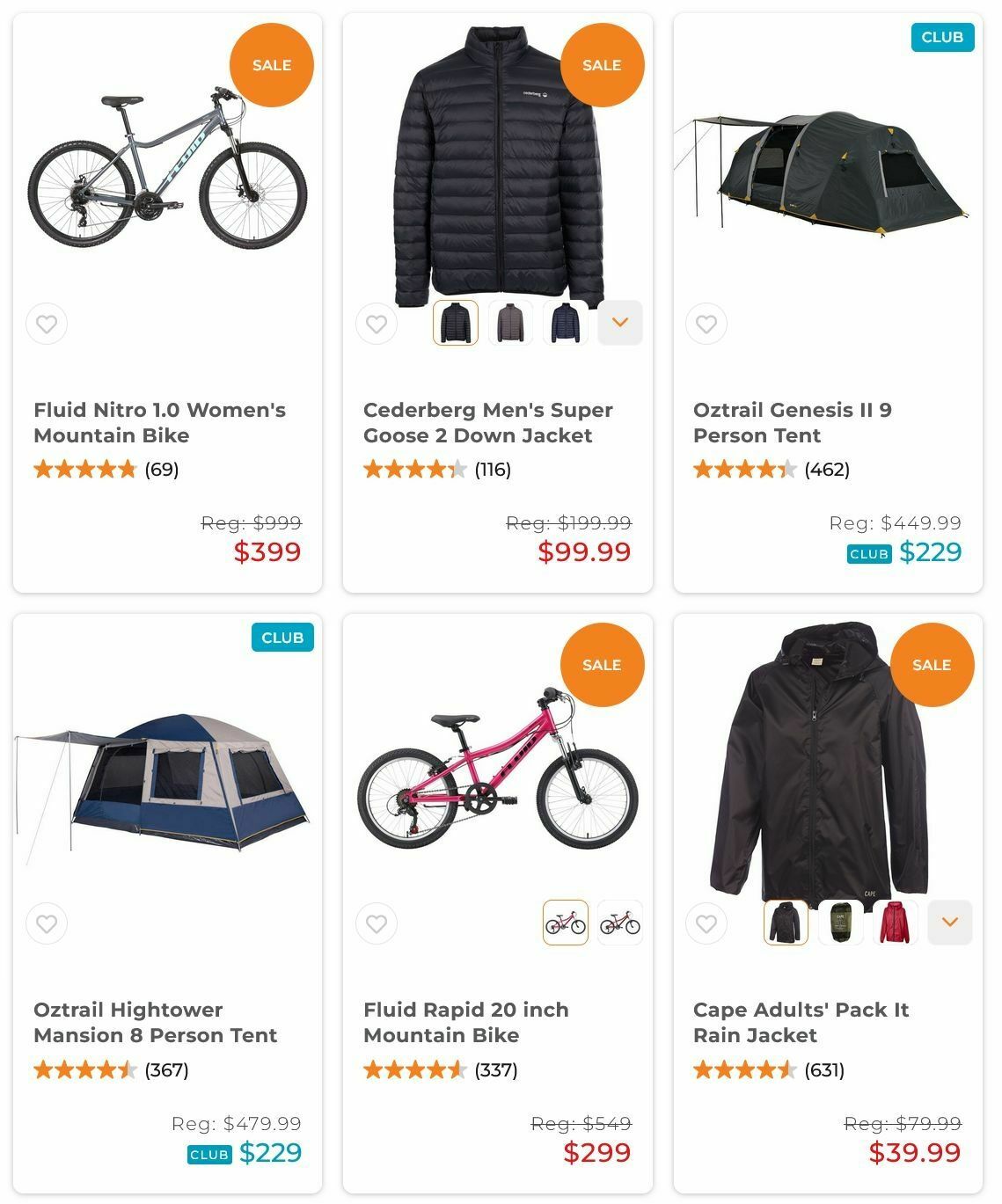Select grey Cederberg jacket color swatch

pos(510,323)
